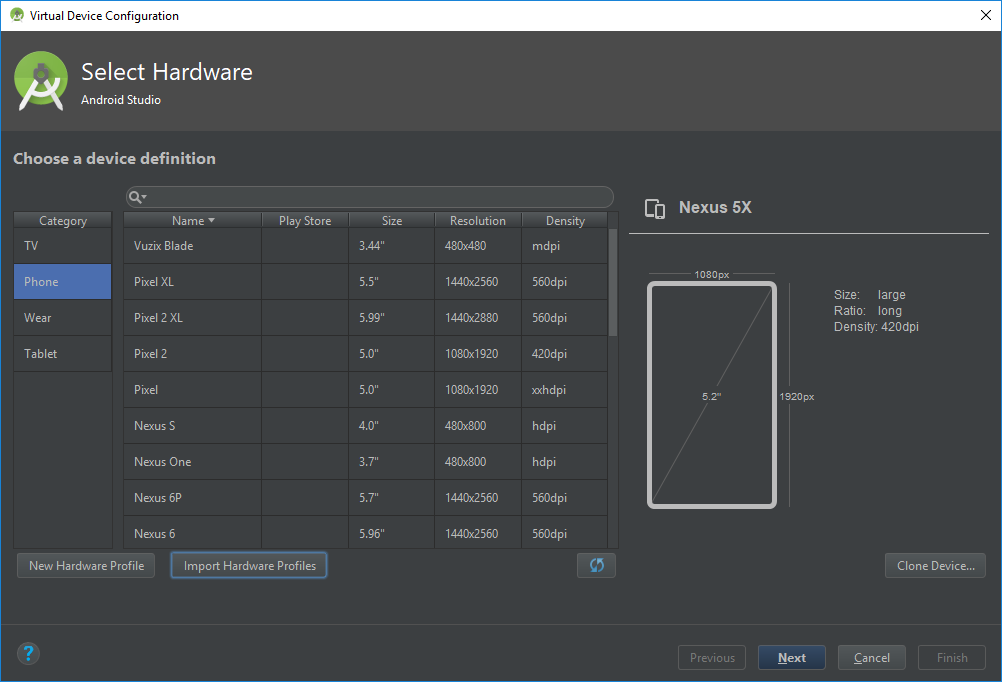Screen dimensions: 1002x682
Task: Click the search magnifier icon
Action: click(137, 197)
